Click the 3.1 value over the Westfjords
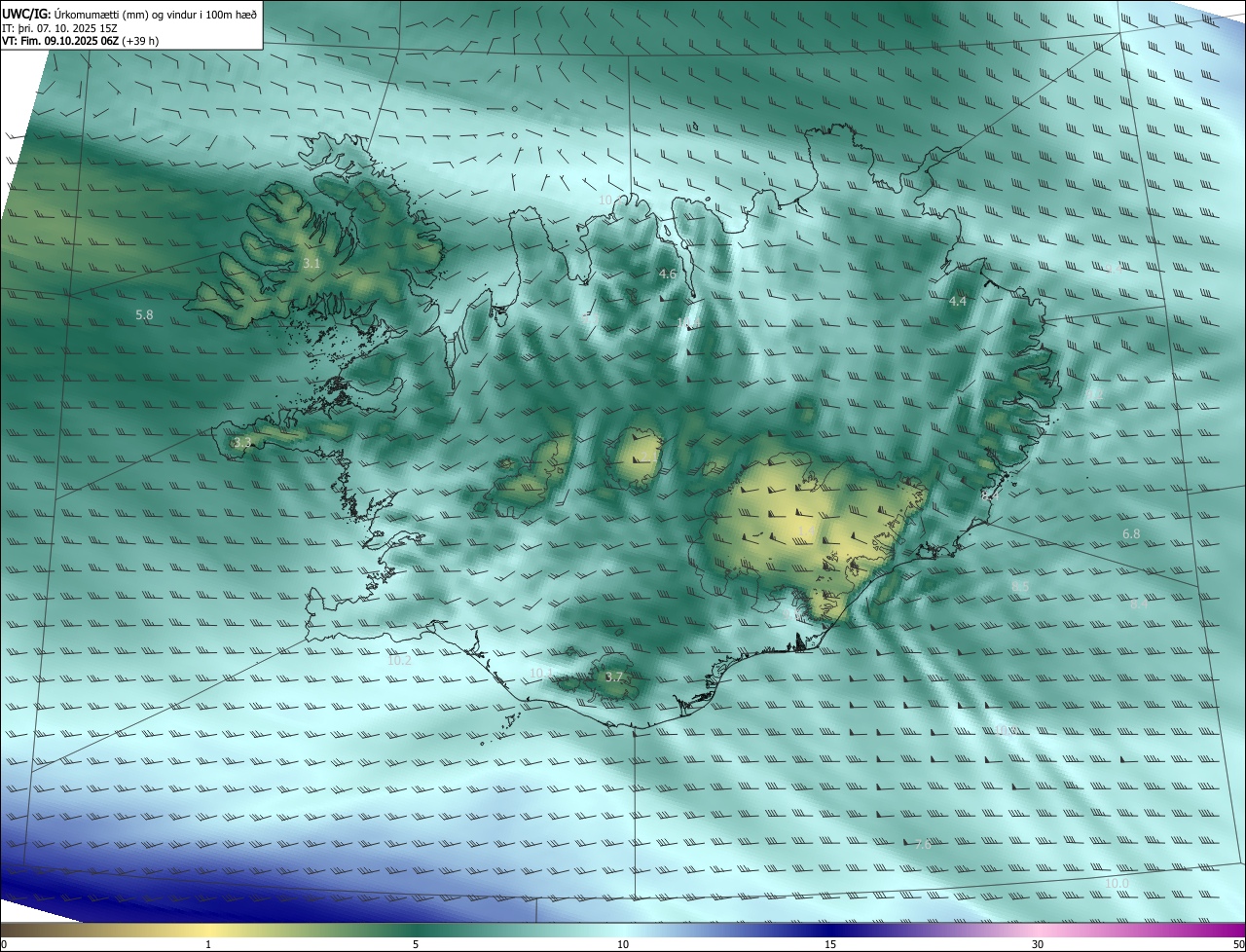 point(311,263)
